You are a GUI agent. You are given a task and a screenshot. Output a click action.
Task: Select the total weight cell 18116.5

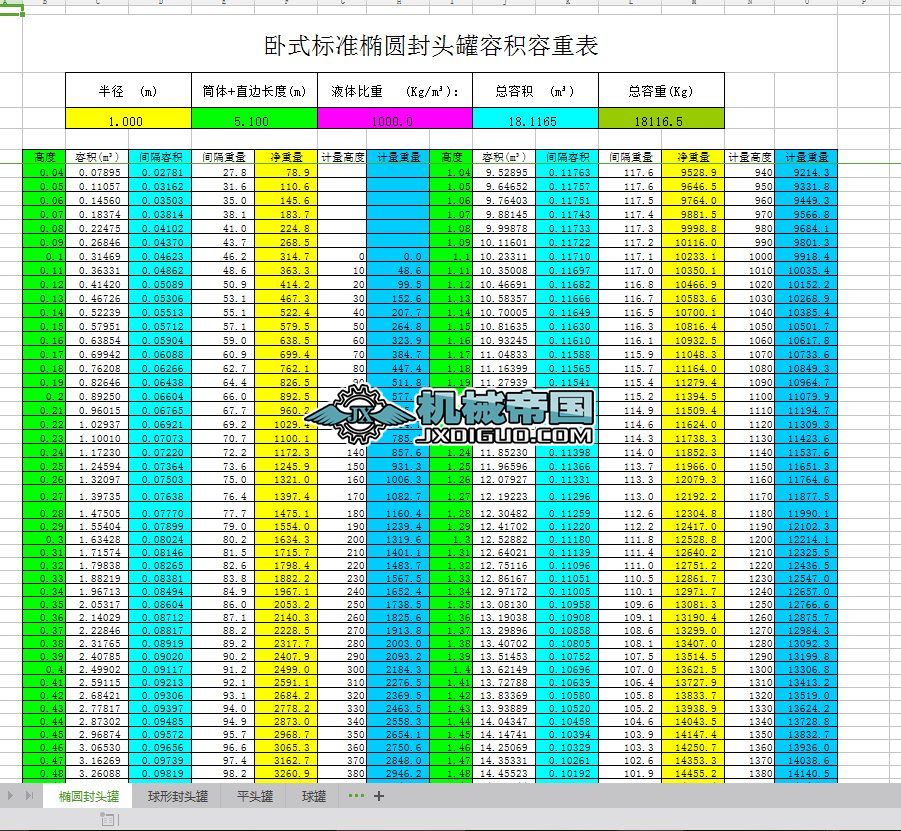661,119
